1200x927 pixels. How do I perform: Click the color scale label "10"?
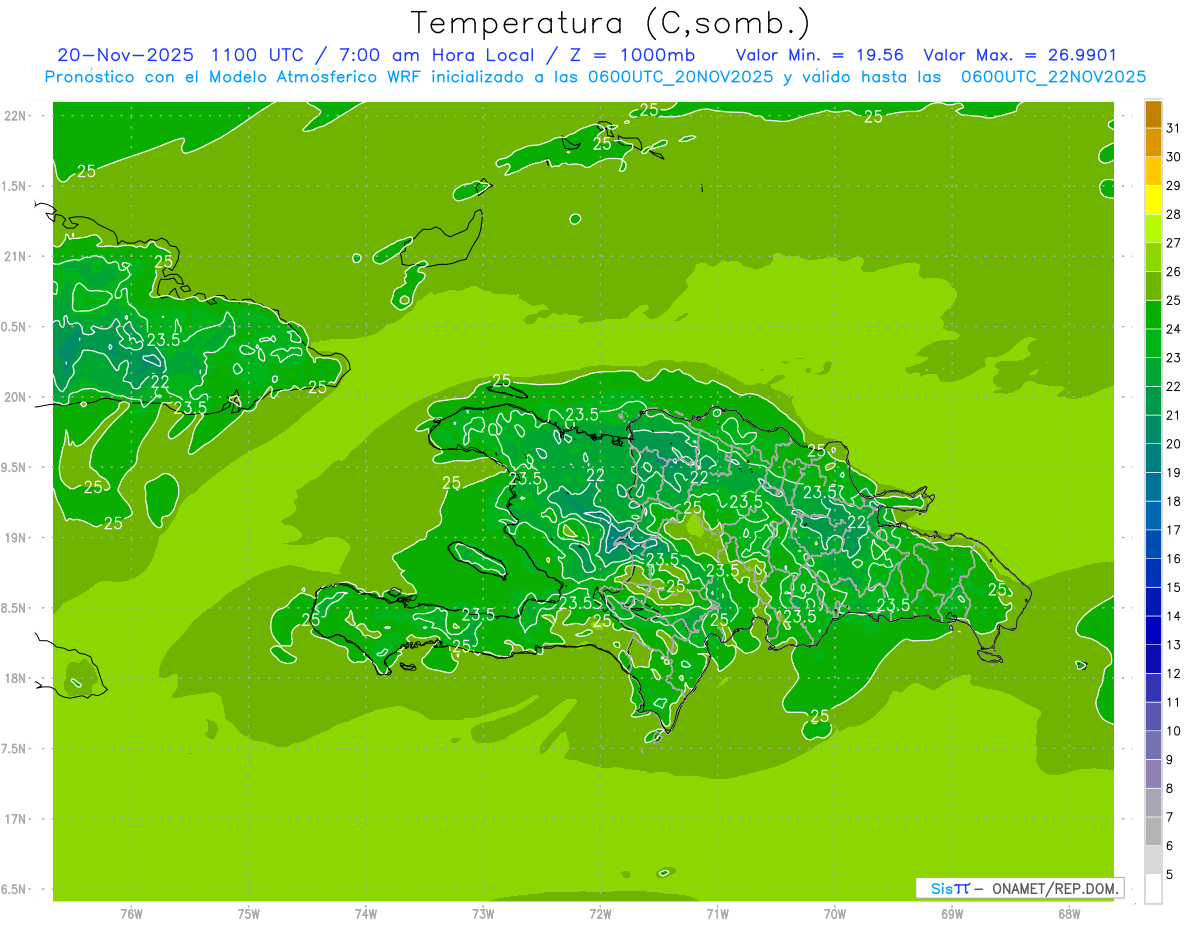[x=1174, y=731]
